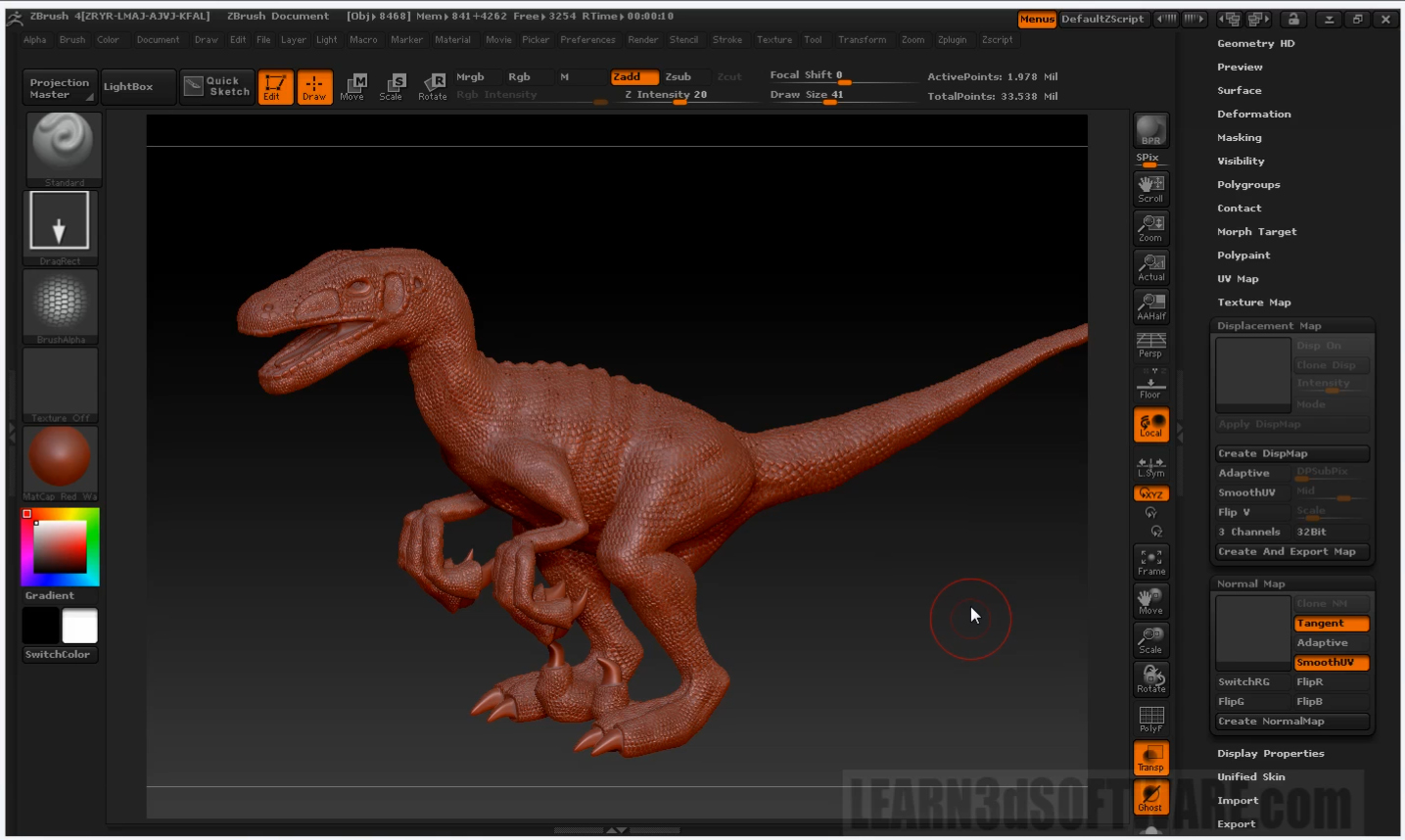This screenshot has width=1405, height=840.
Task: Collapse the Displacement Map section
Action: [x=1268, y=326]
